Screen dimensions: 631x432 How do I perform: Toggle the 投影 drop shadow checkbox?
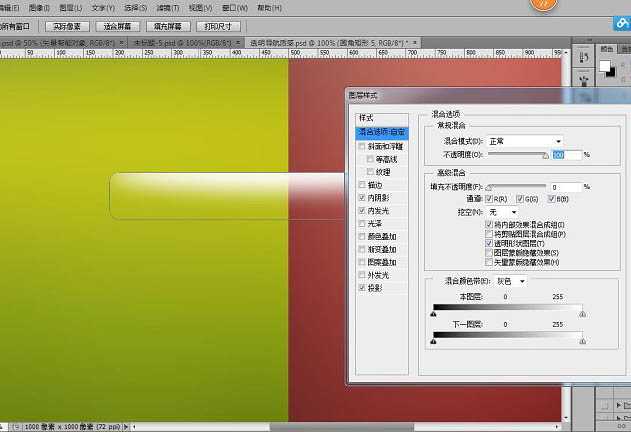coord(363,287)
